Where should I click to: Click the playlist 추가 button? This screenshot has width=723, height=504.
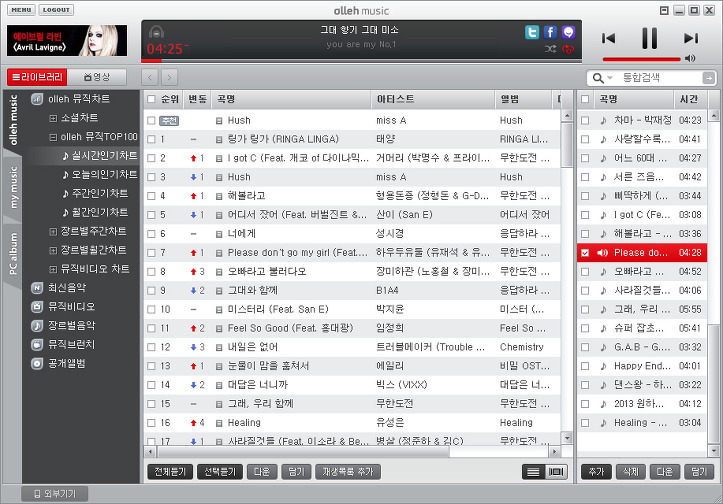click(x=596, y=472)
